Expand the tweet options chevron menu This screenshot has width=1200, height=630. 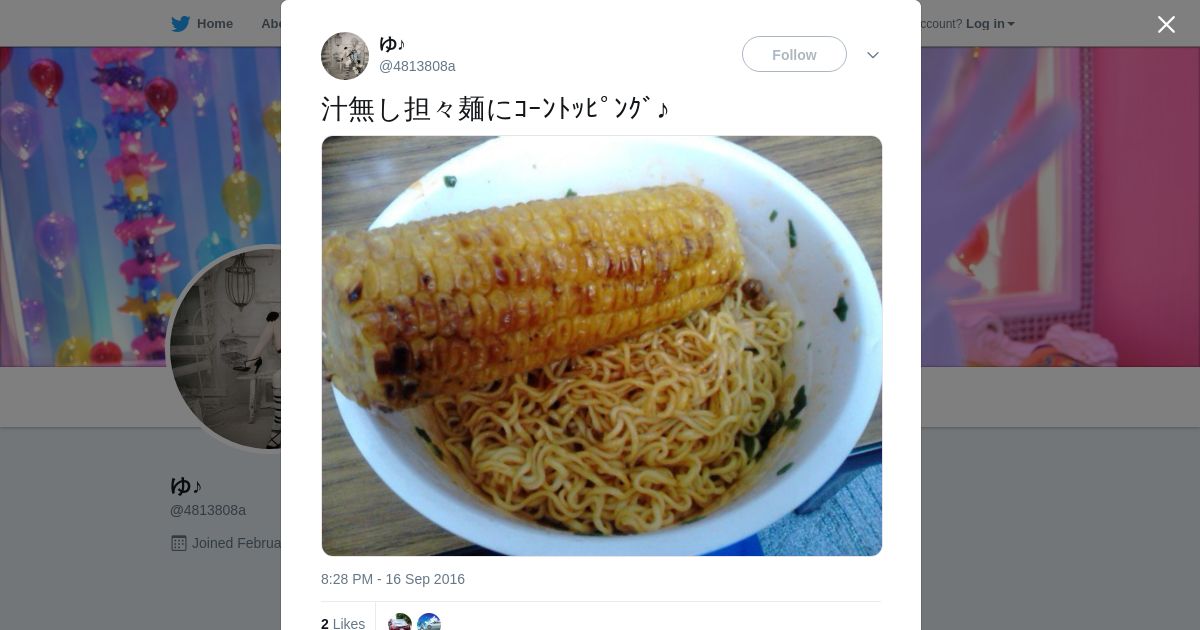(873, 55)
